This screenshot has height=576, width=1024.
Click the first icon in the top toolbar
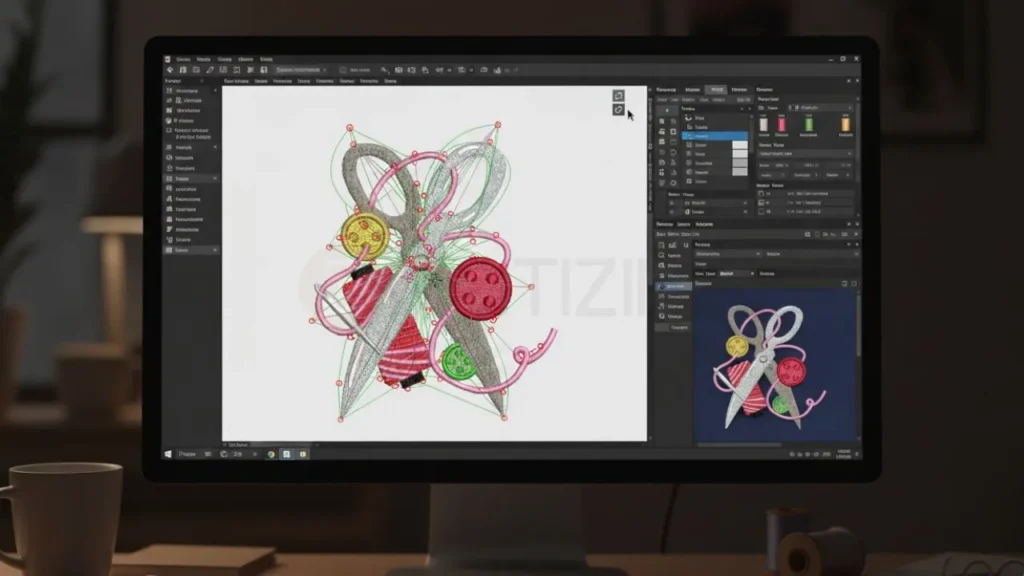point(171,70)
